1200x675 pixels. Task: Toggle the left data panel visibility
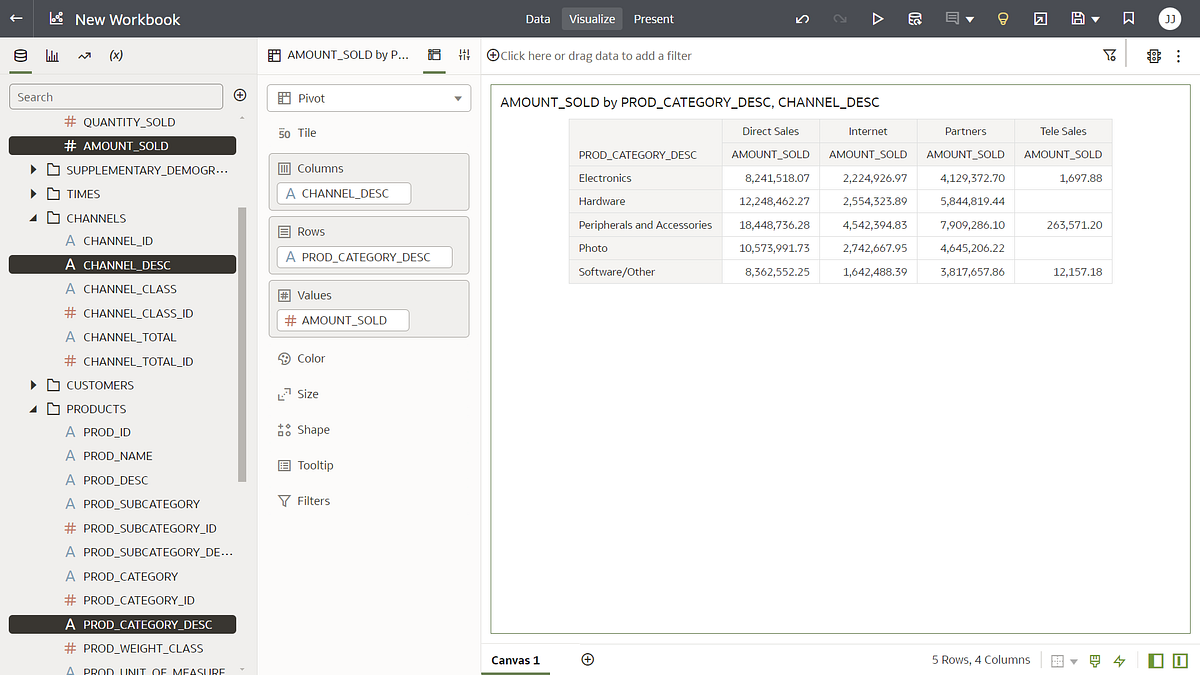point(1155,660)
